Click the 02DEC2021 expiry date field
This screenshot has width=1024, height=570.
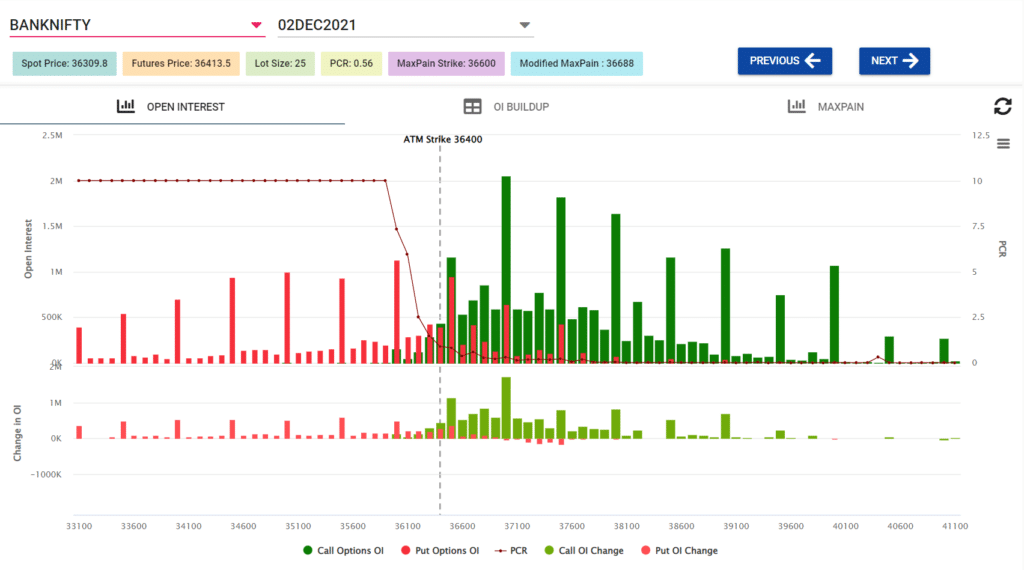406,25
